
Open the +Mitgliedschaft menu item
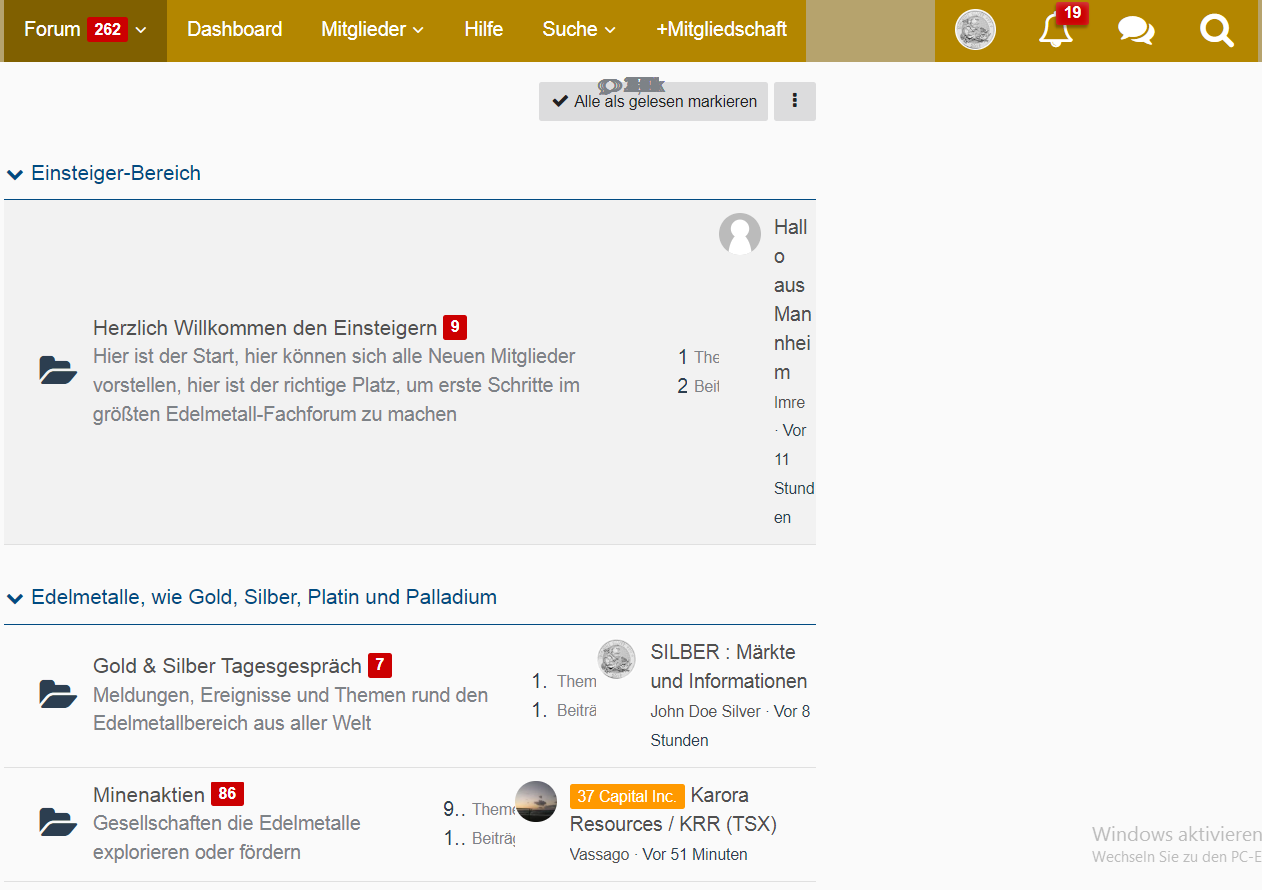coord(721,30)
